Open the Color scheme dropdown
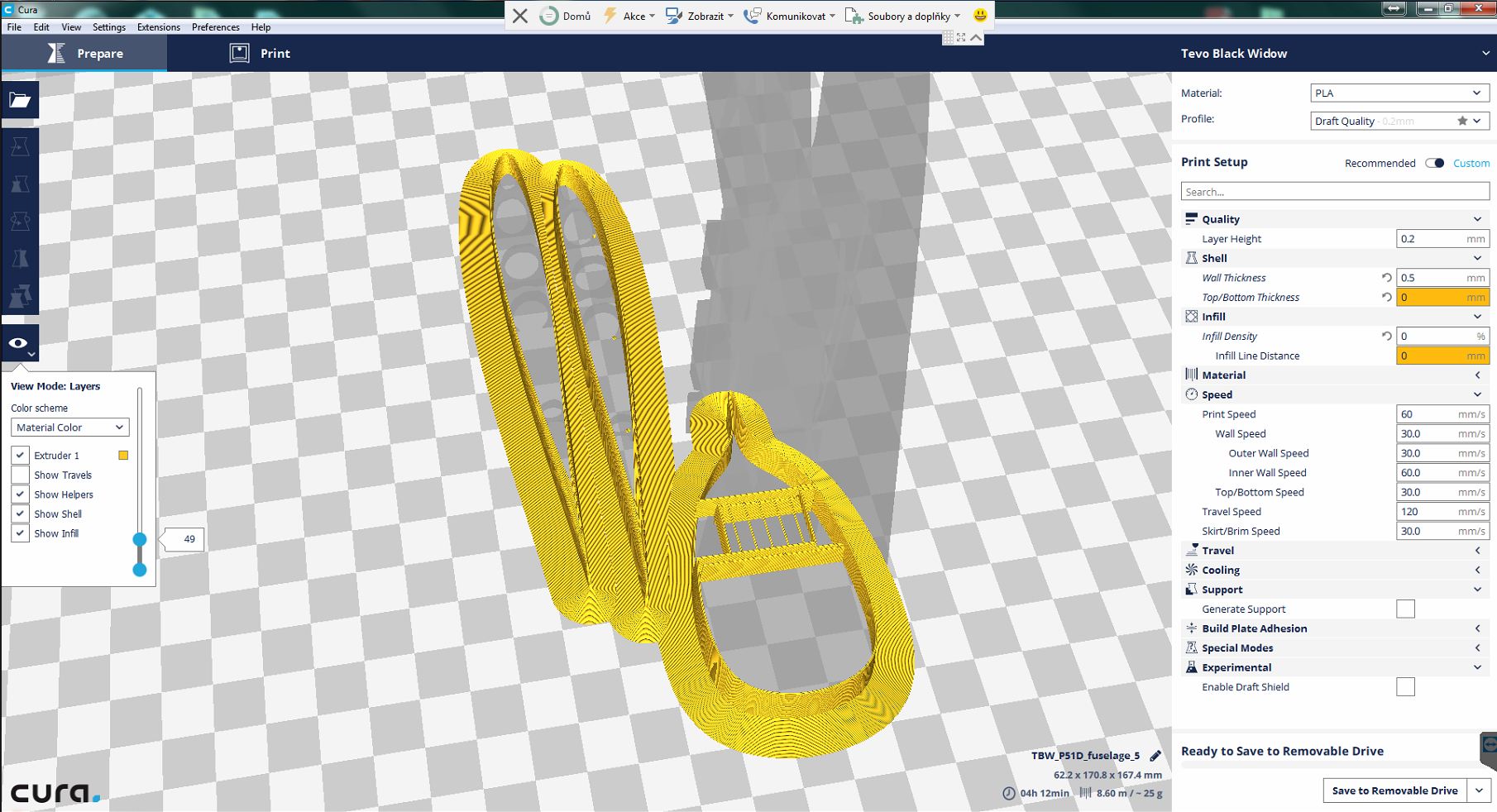 [x=69, y=427]
